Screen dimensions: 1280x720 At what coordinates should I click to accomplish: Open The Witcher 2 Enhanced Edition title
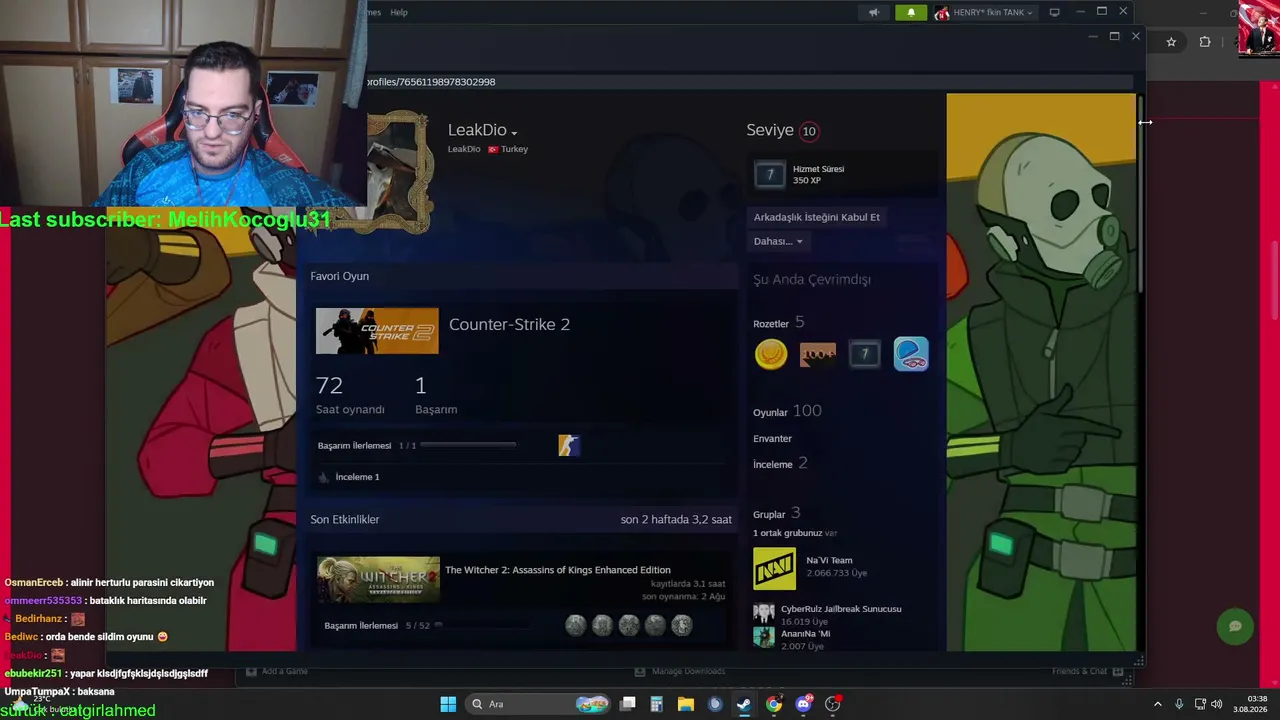pos(558,570)
